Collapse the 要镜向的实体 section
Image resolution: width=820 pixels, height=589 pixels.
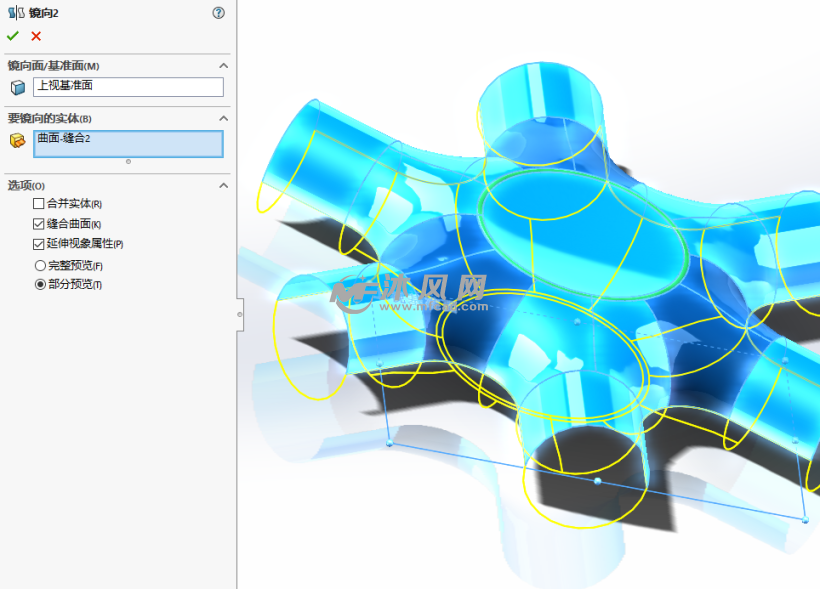click(x=223, y=118)
